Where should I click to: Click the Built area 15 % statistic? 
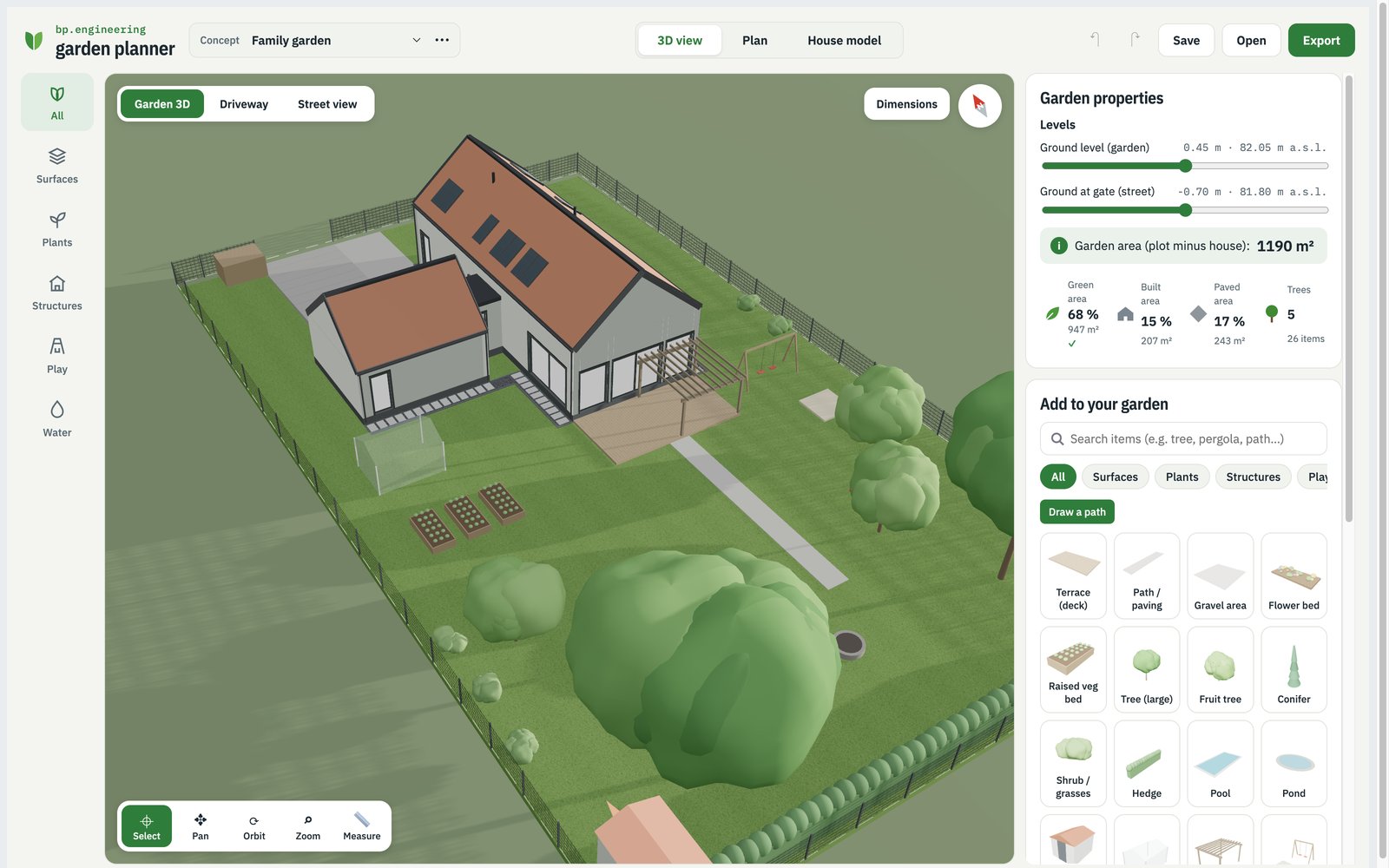pyautogui.click(x=1146, y=314)
